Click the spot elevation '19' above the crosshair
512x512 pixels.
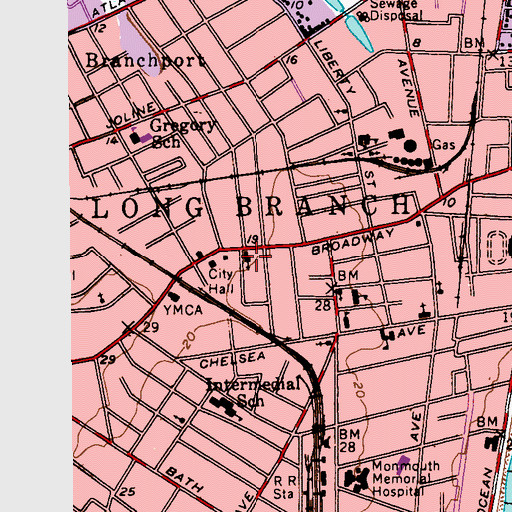[x=253, y=239]
